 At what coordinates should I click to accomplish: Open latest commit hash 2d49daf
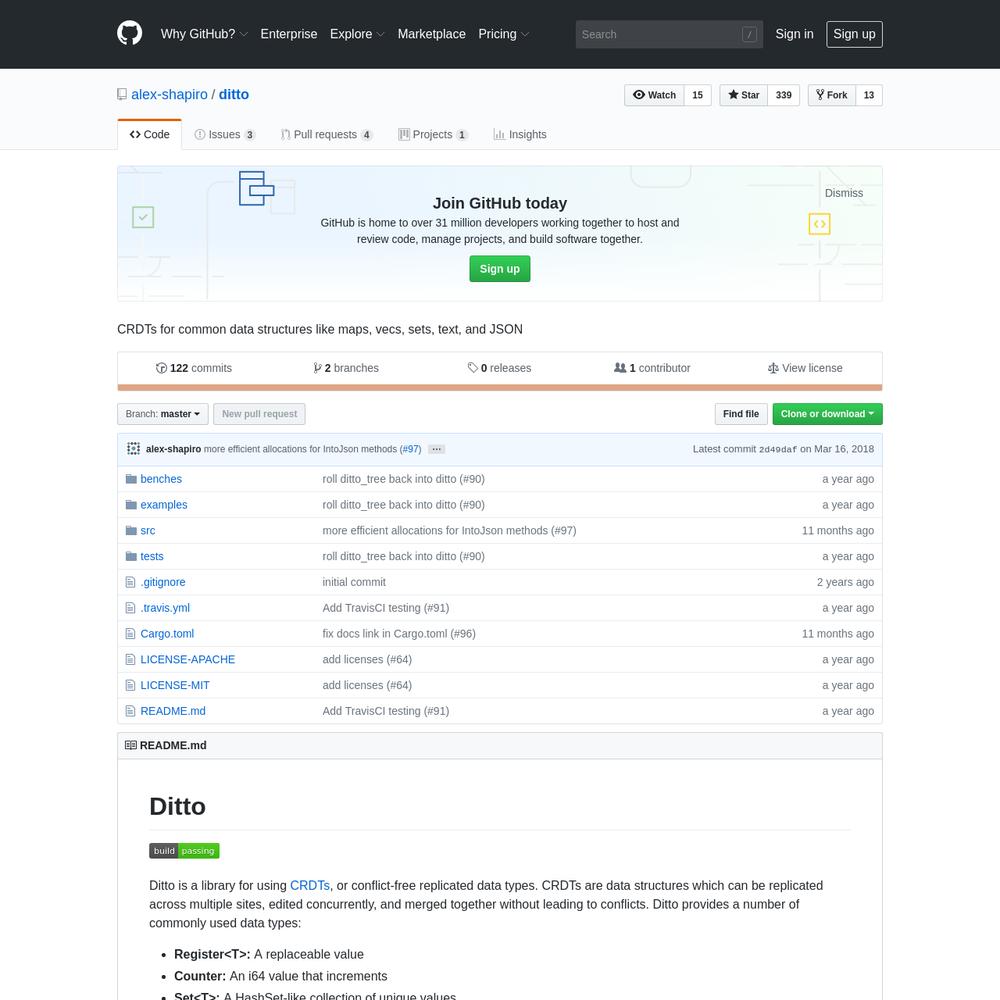click(x=777, y=450)
